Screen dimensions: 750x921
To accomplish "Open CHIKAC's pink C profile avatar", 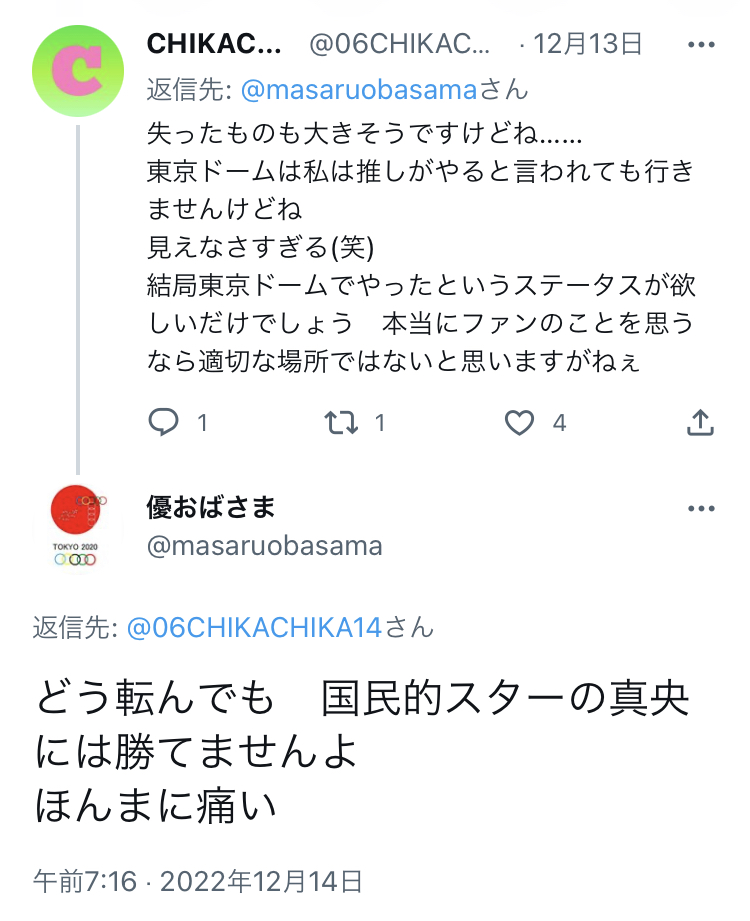I will (x=77, y=70).
